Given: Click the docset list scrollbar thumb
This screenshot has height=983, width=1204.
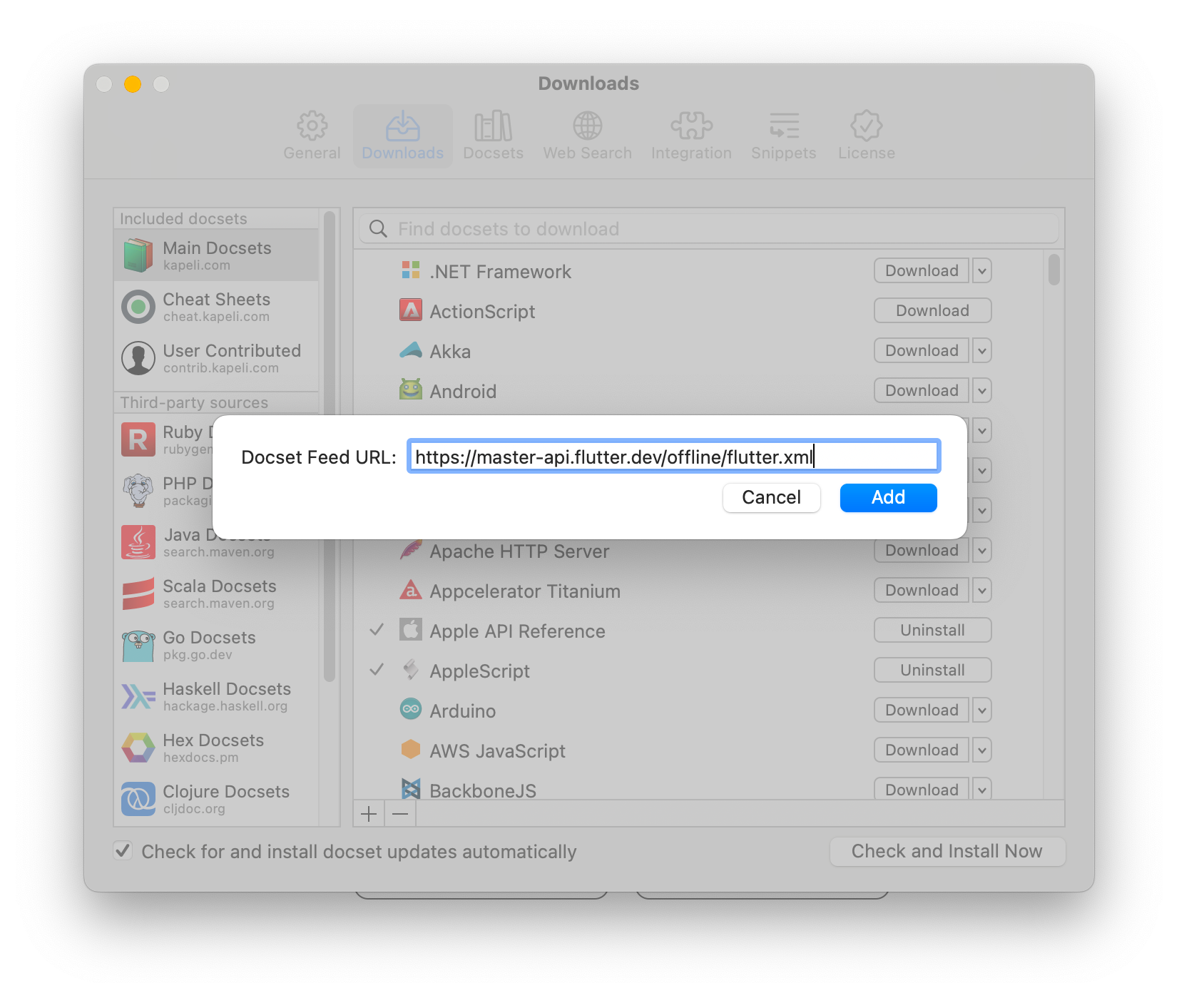Looking at the screenshot, I should (x=1053, y=270).
